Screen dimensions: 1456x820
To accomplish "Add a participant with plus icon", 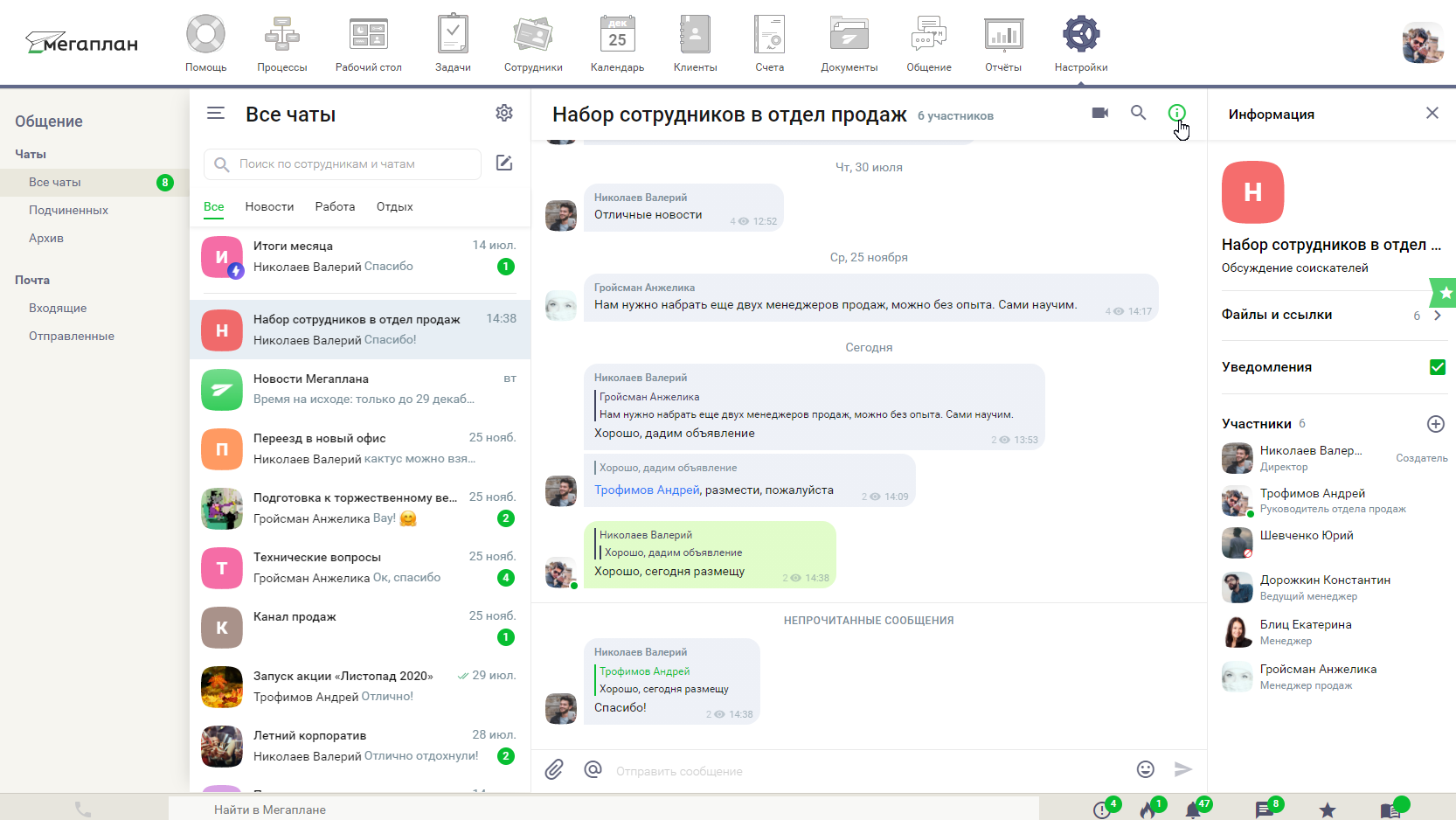I will point(1436,424).
